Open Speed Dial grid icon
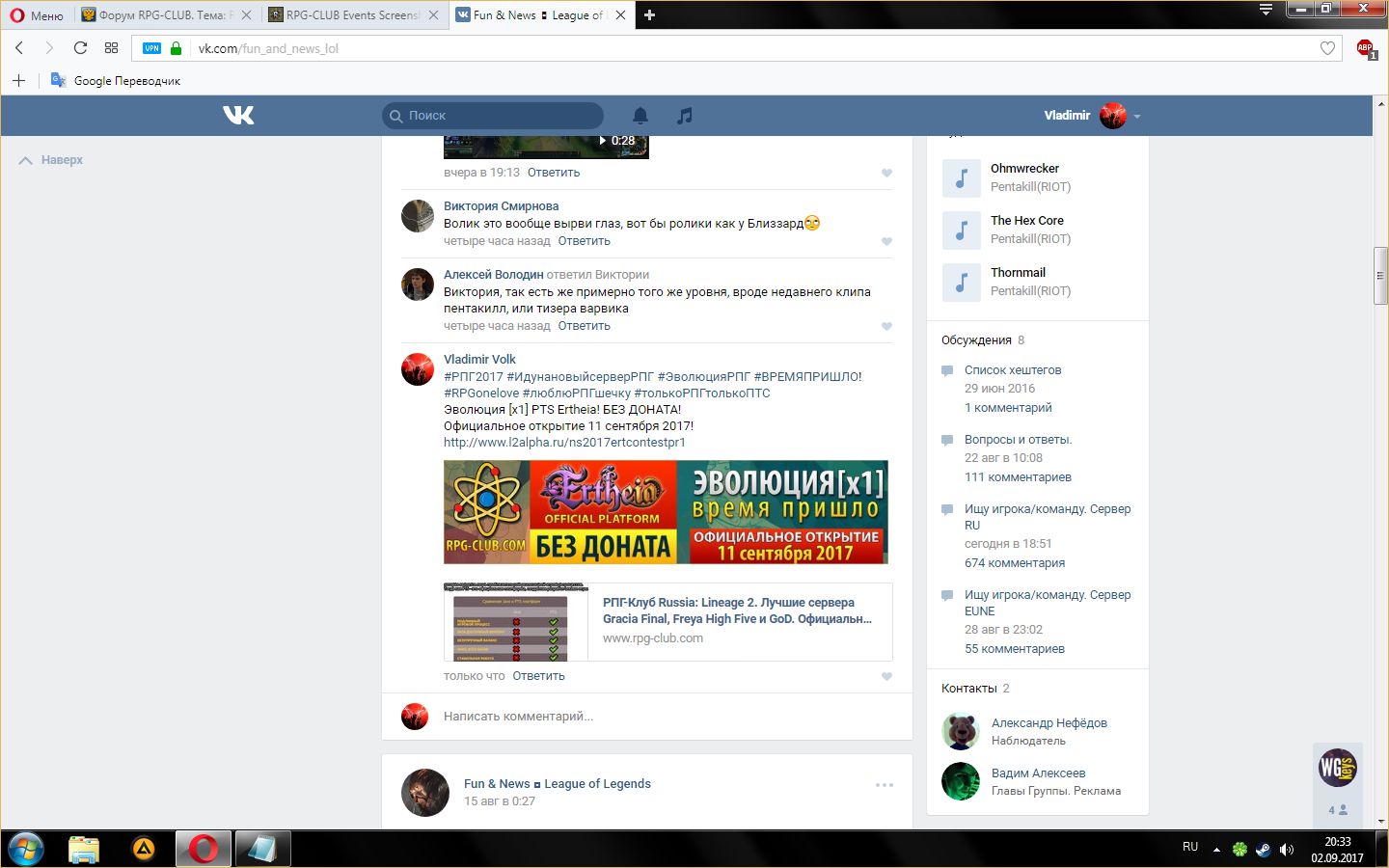 pyautogui.click(x=111, y=48)
